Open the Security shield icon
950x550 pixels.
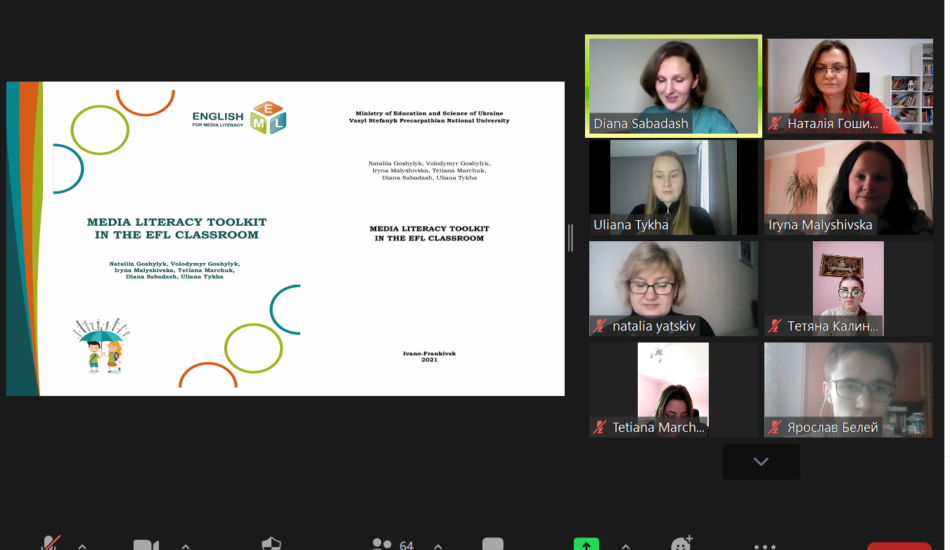271,545
